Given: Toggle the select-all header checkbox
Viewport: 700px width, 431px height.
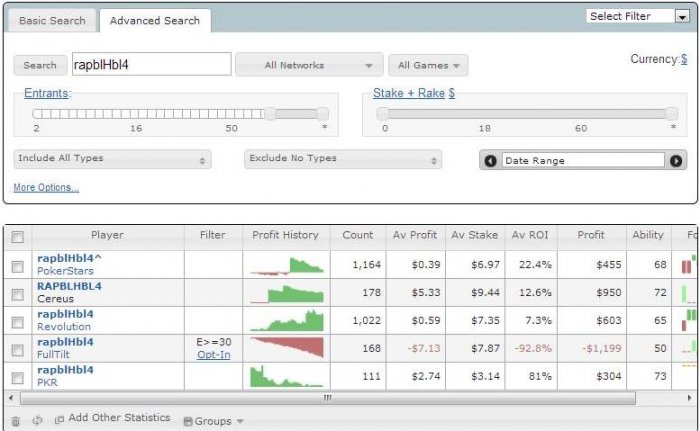Looking at the screenshot, I should click(17, 237).
